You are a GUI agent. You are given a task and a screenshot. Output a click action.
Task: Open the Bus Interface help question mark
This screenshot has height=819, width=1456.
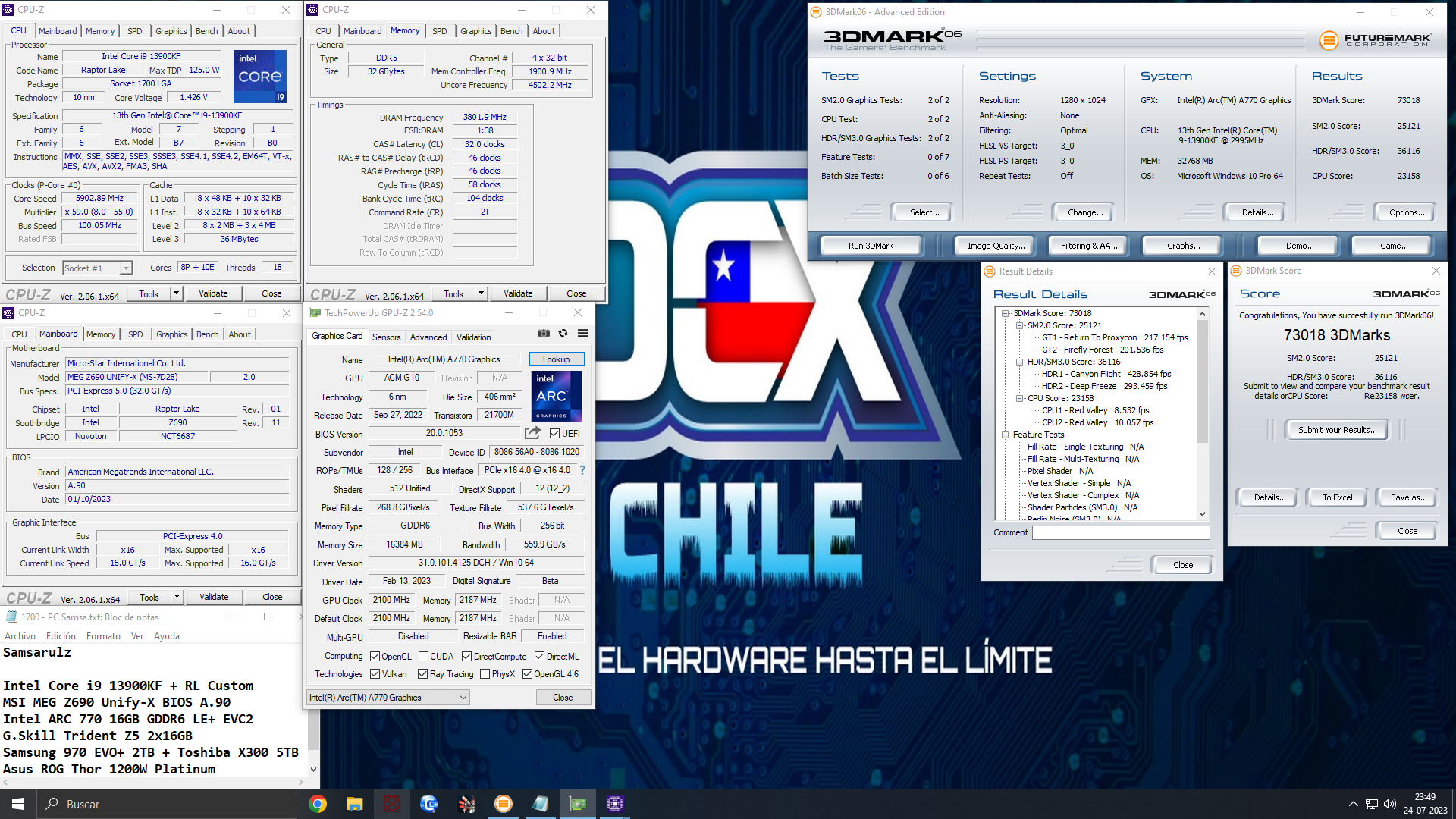click(x=582, y=470)
